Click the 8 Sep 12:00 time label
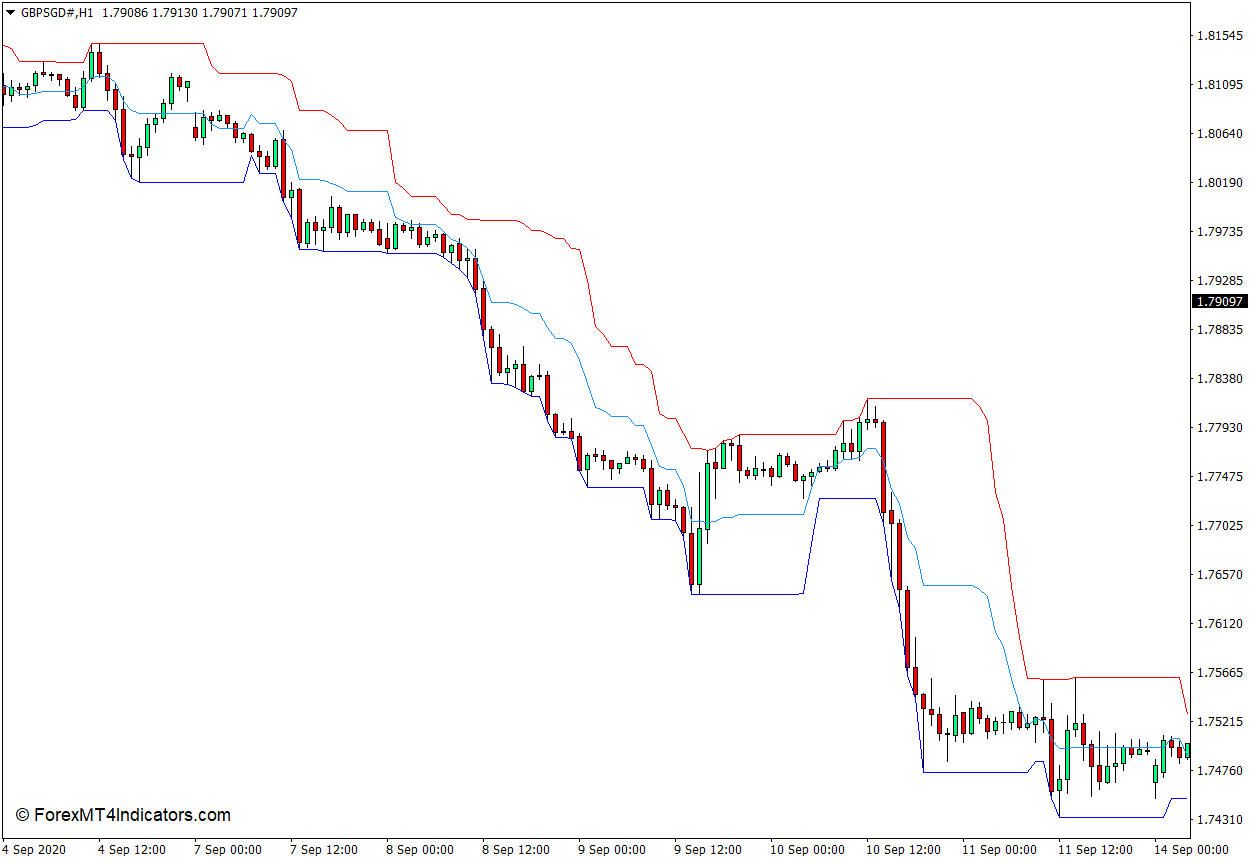1254x862 pixels. 515,850
